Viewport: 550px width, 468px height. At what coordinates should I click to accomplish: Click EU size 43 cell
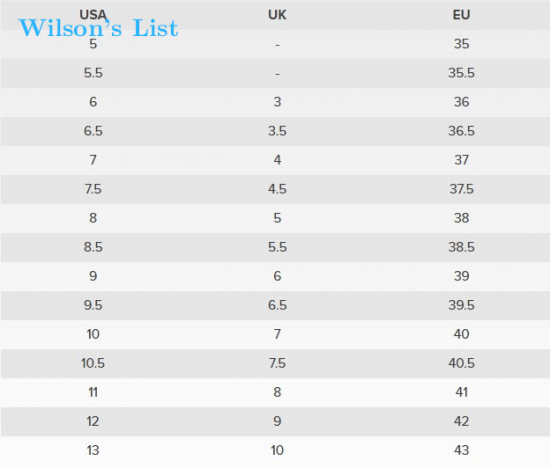[x=461, y=450]
